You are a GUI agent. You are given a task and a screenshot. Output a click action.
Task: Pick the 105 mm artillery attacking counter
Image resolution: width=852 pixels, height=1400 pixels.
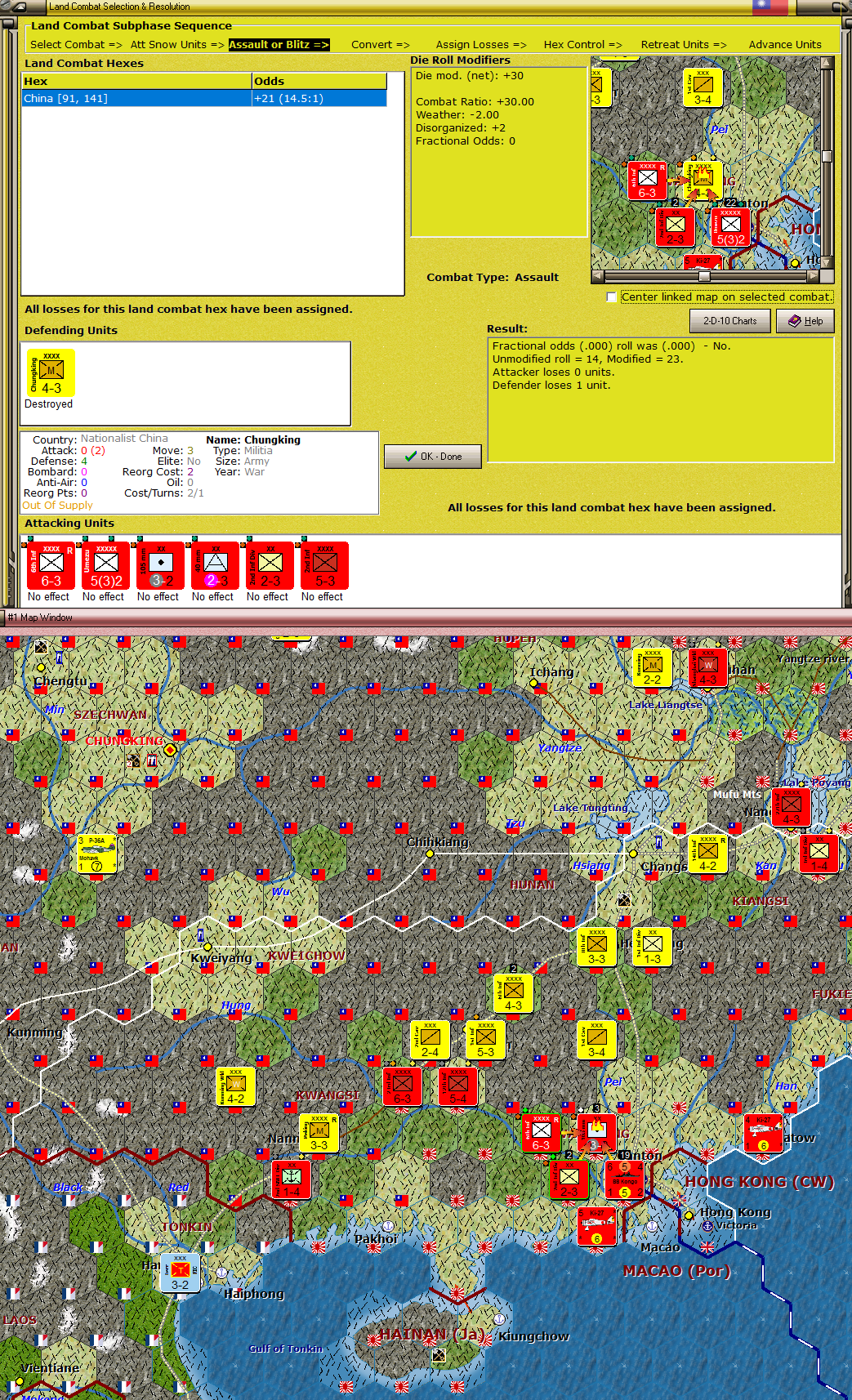click(x=161, y=565)
